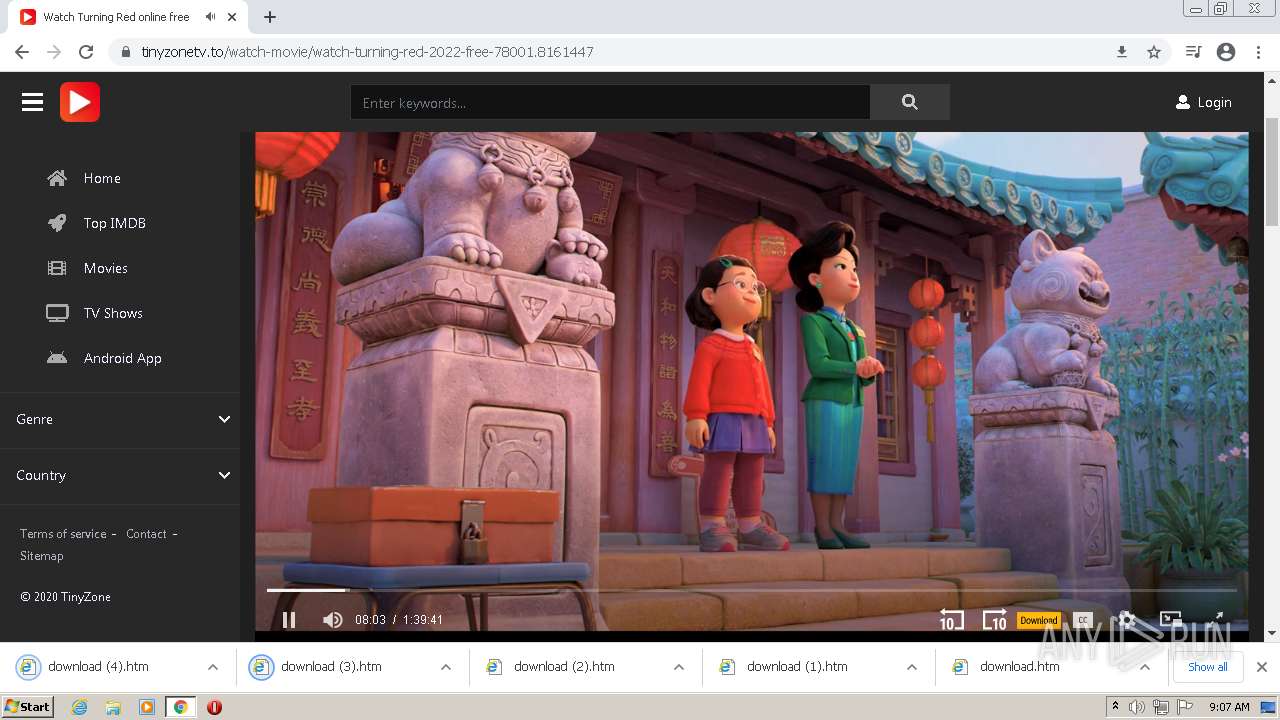Open options for download (2).htm
Screen dimensions: 1280x720
point(679,667)
